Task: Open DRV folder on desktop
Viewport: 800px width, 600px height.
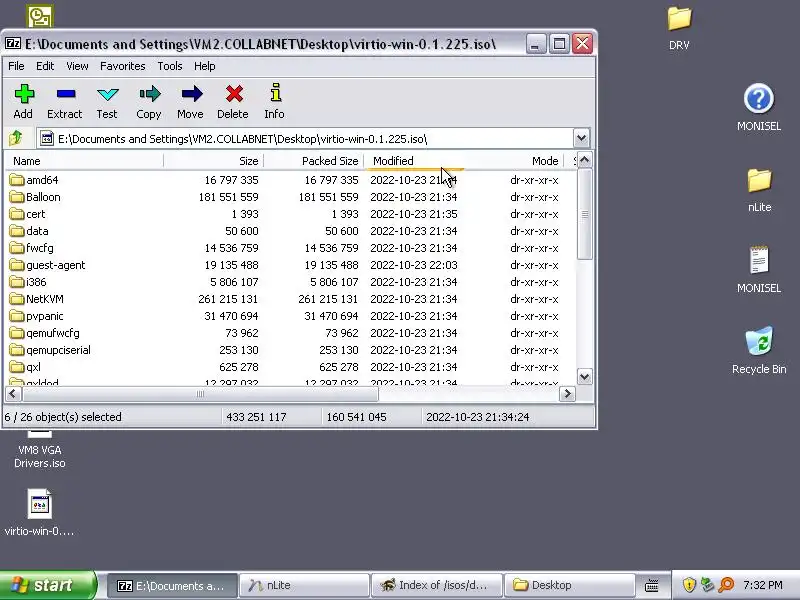Action: [679, 19]
